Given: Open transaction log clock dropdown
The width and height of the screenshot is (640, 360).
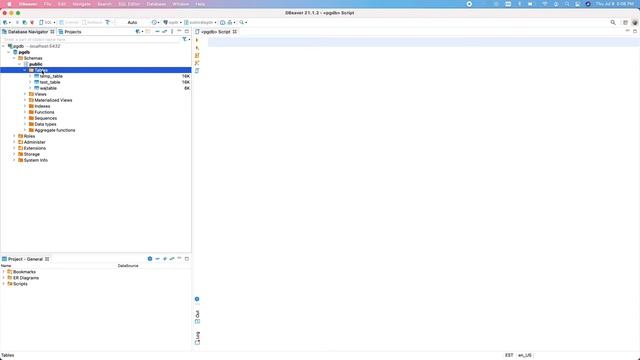Looking at the screenshot, I should [x=155, y=22].
